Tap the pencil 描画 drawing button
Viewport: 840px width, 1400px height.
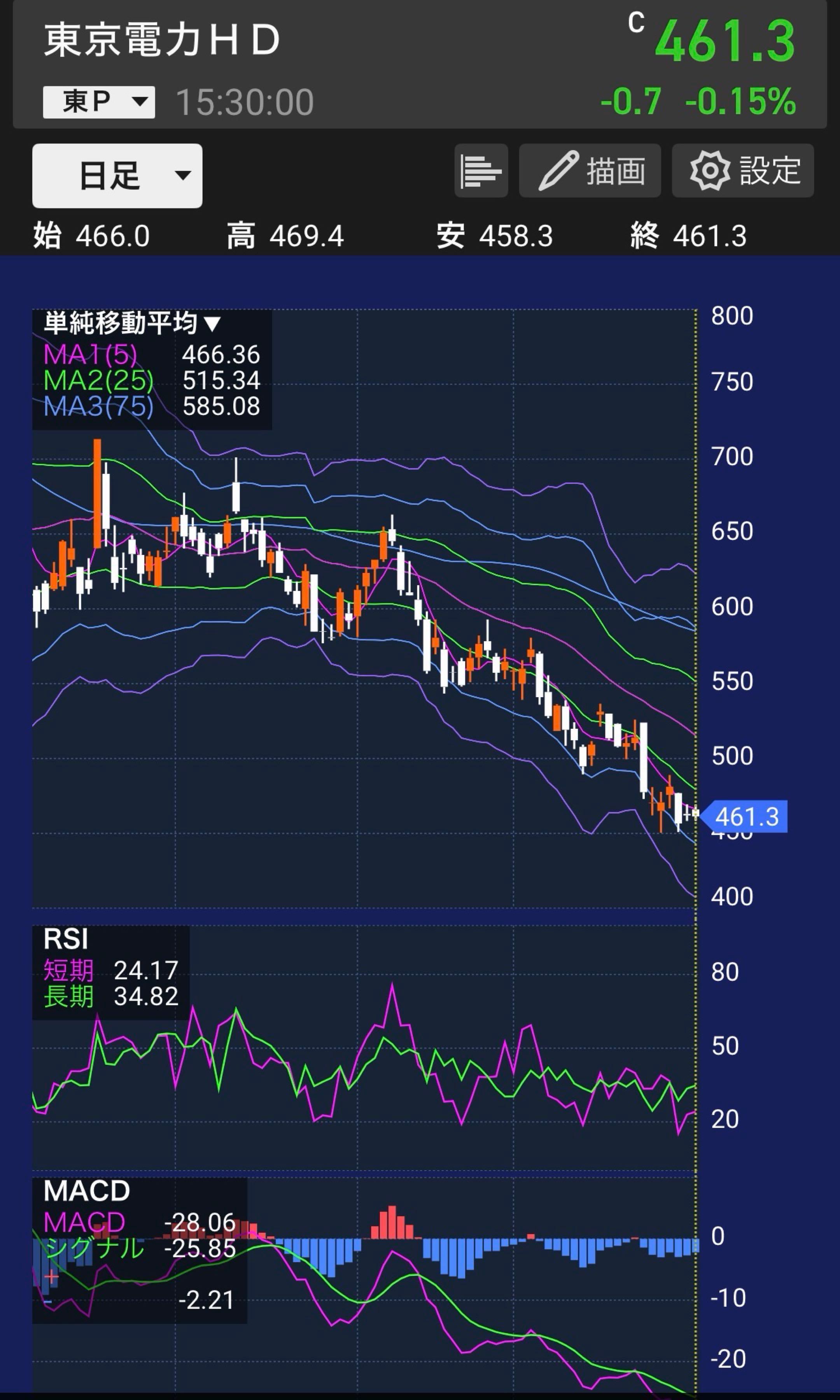pyautogui.click(x=590, y=170)
